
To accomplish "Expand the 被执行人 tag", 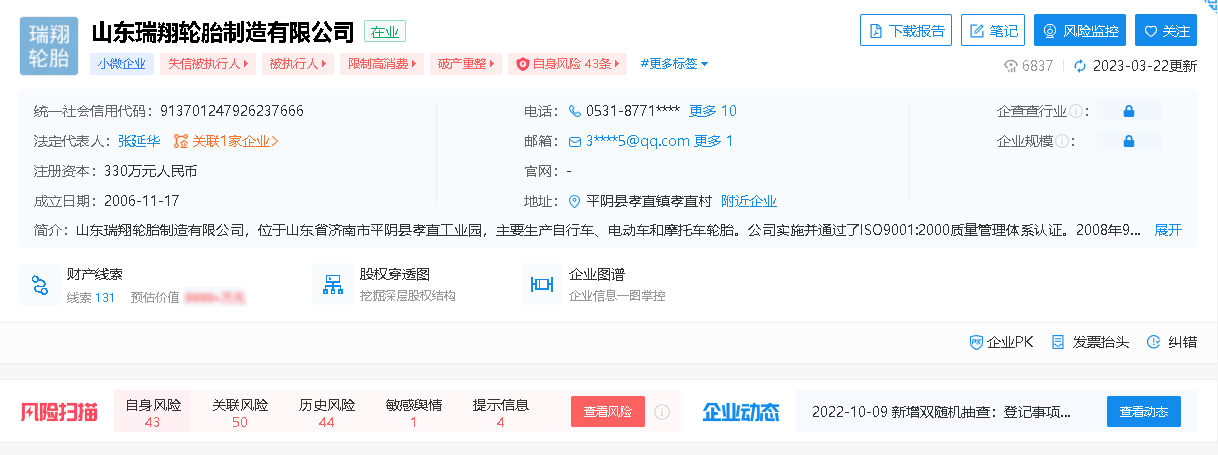I will click(x=297, y=64).
